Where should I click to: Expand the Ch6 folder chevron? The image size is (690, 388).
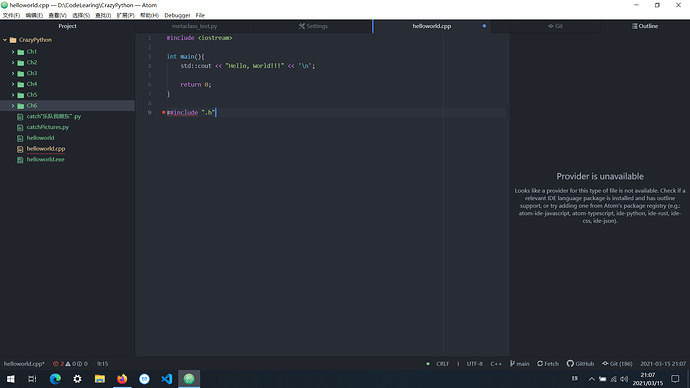coord(13,106)
